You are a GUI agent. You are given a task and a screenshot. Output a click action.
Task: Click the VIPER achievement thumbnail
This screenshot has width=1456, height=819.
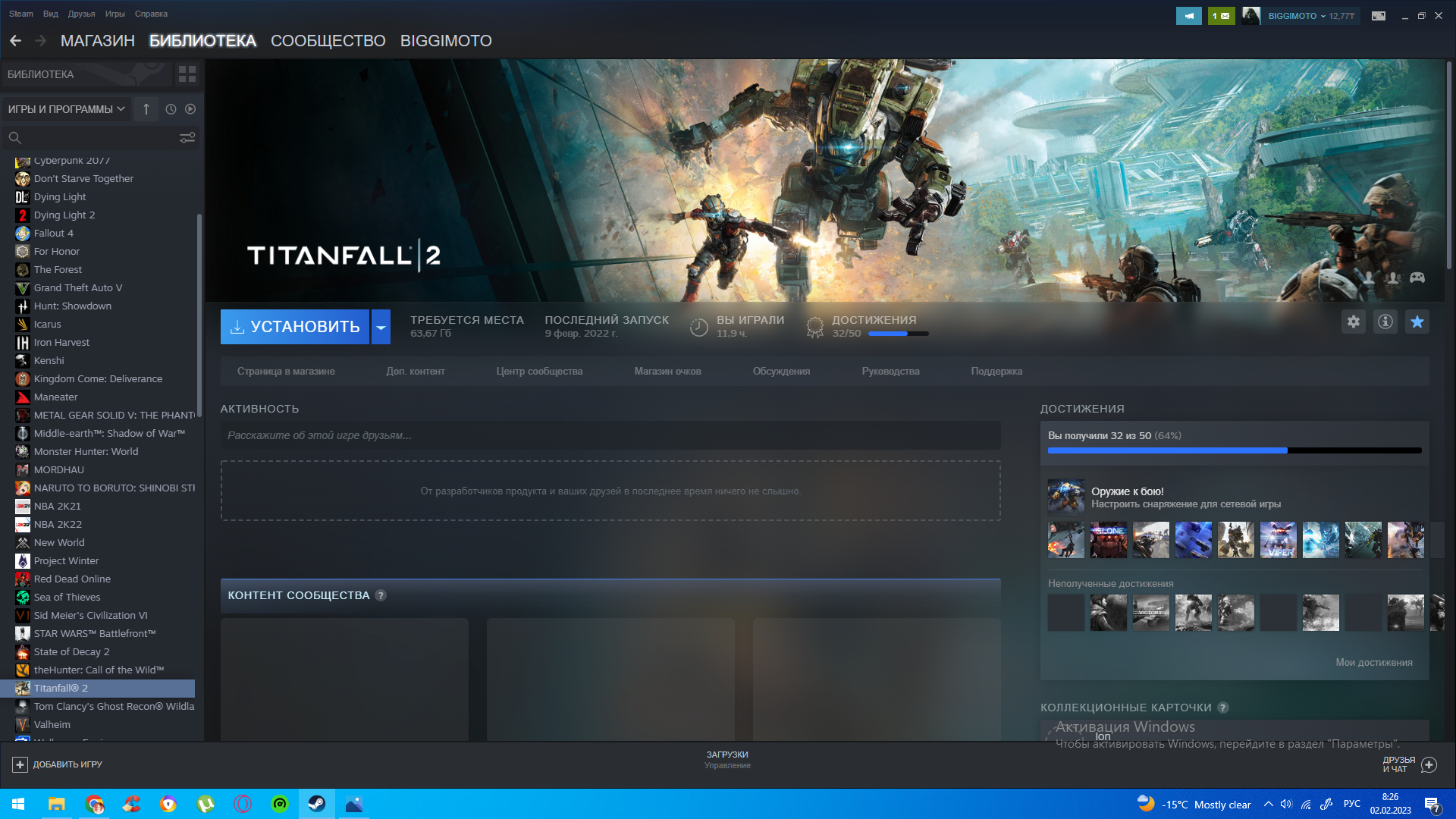1278,540
